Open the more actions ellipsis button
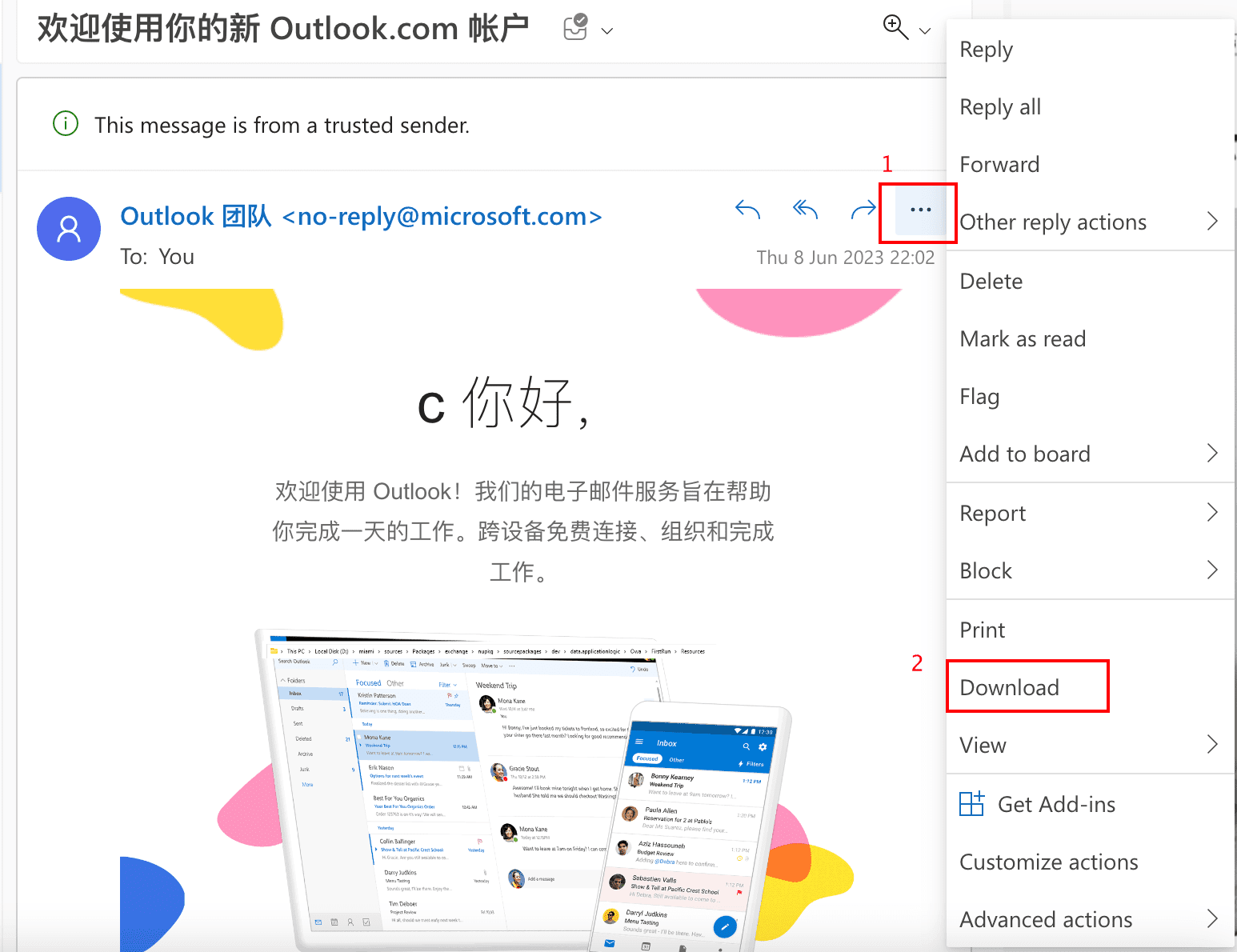 tap(920, 210)
